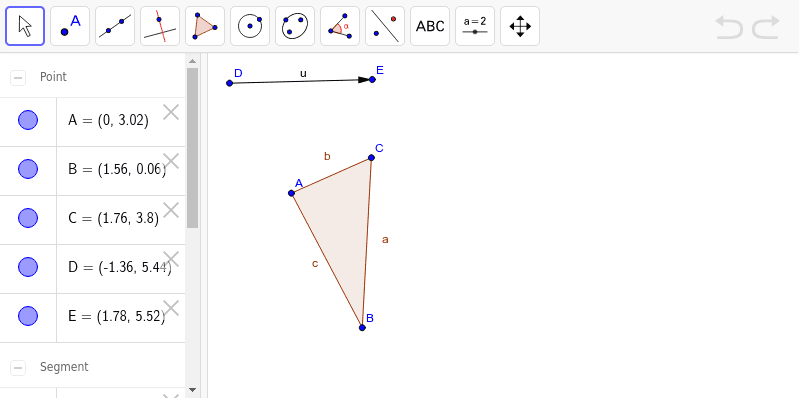
Task: Select the Point tool
Action: (x=70, y=26)
